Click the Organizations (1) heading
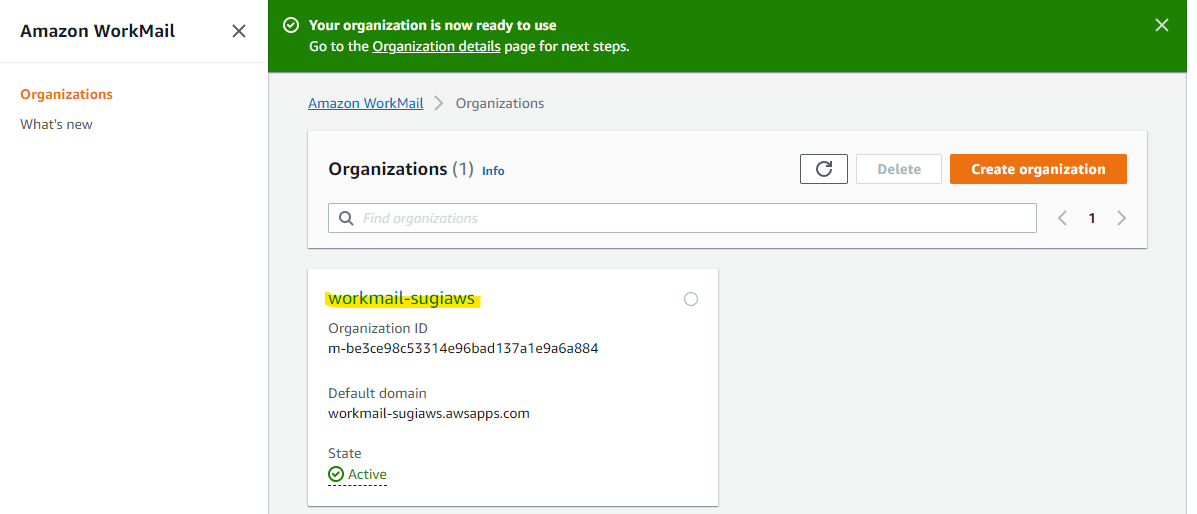 [x=402, y=169]
